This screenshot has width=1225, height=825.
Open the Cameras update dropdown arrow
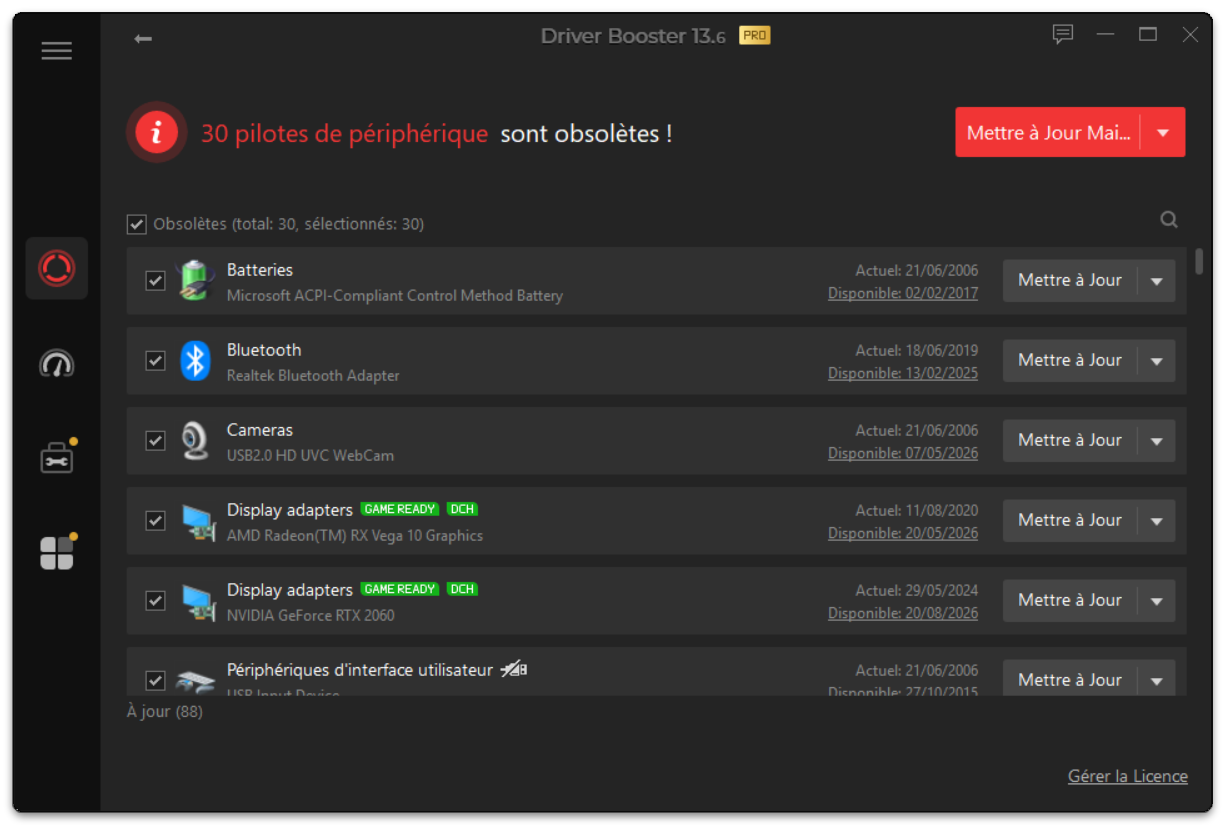(x=1157, y=441)
